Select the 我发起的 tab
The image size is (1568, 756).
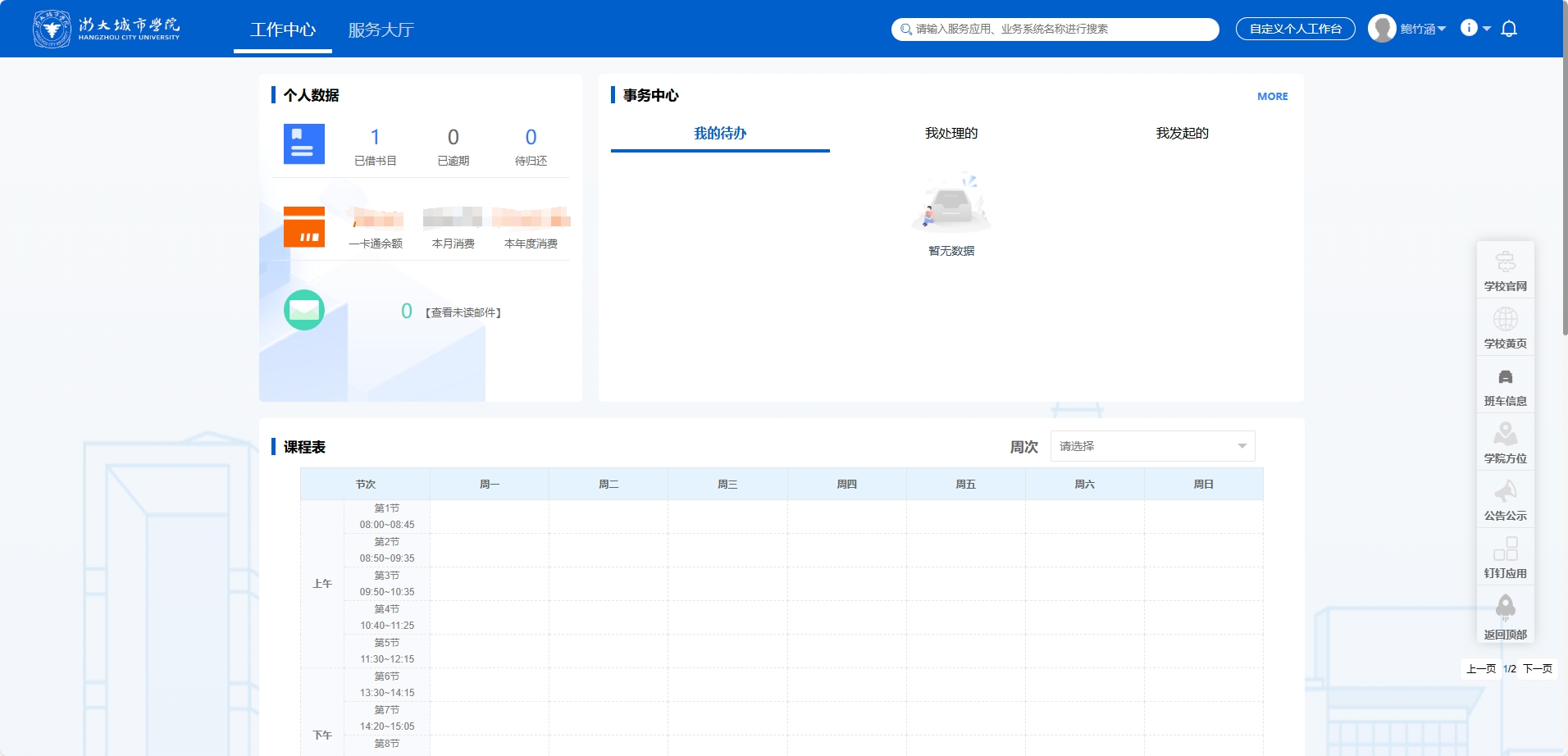click(x=1183, y=134)
